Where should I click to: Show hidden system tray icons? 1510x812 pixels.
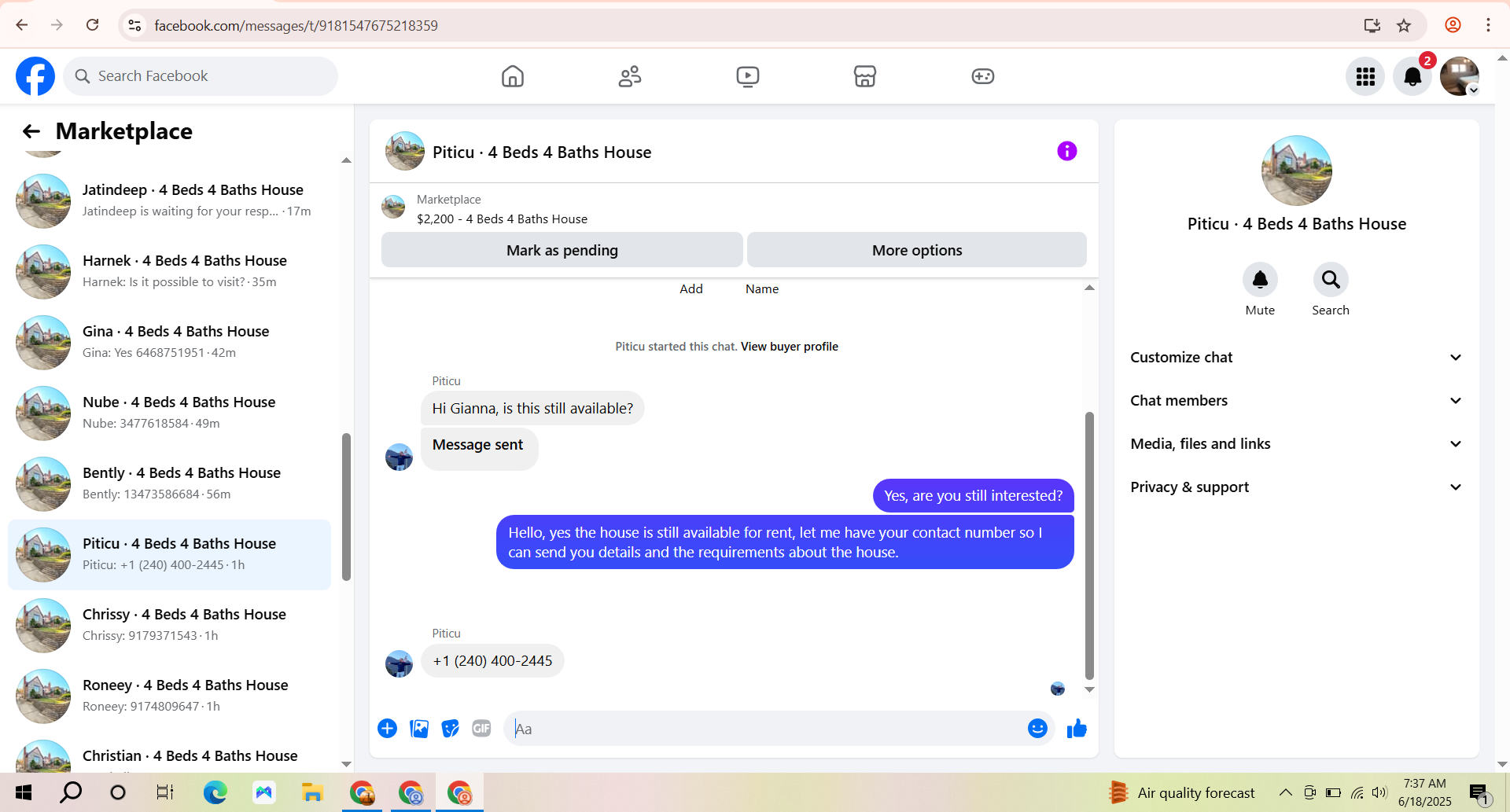click(x=1286, y=792)
